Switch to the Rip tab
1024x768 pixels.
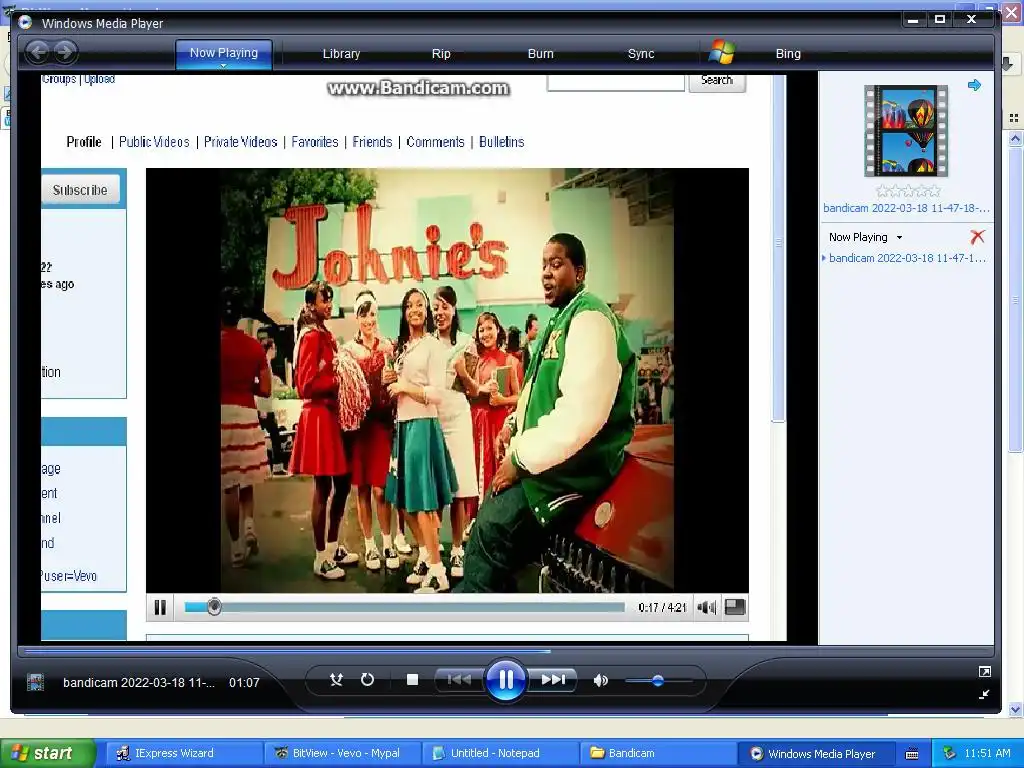(441, 54)
